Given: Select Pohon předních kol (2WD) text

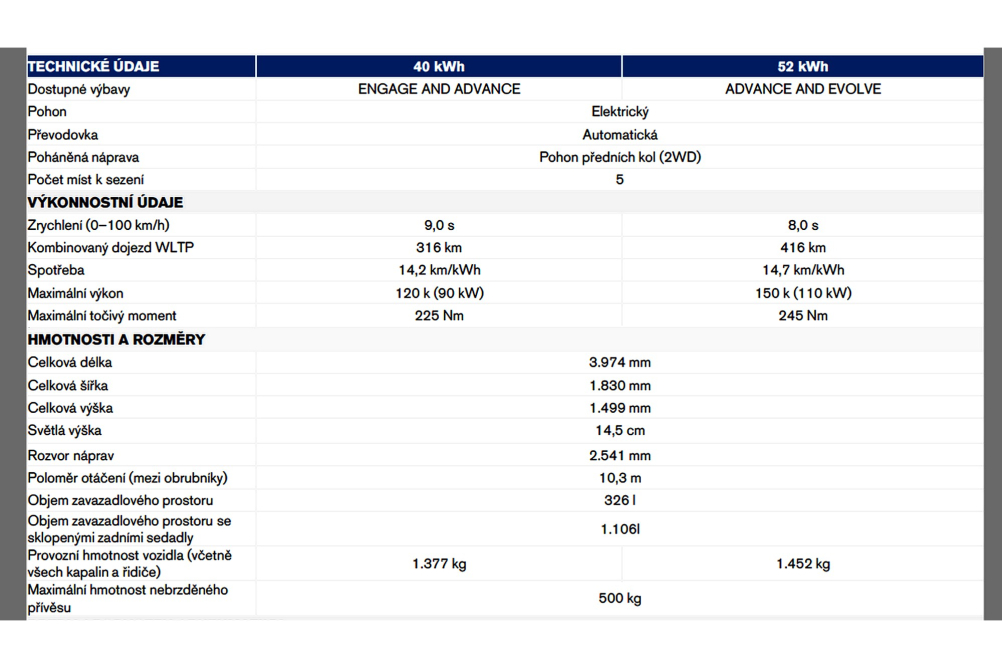Looking at the screenshot, I should [x=620, y=158].
